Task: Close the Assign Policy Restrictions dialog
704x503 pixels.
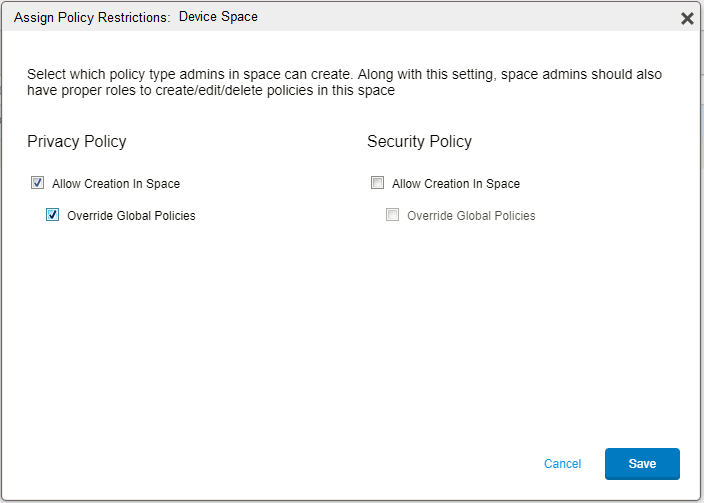Action: pos(687,18)
